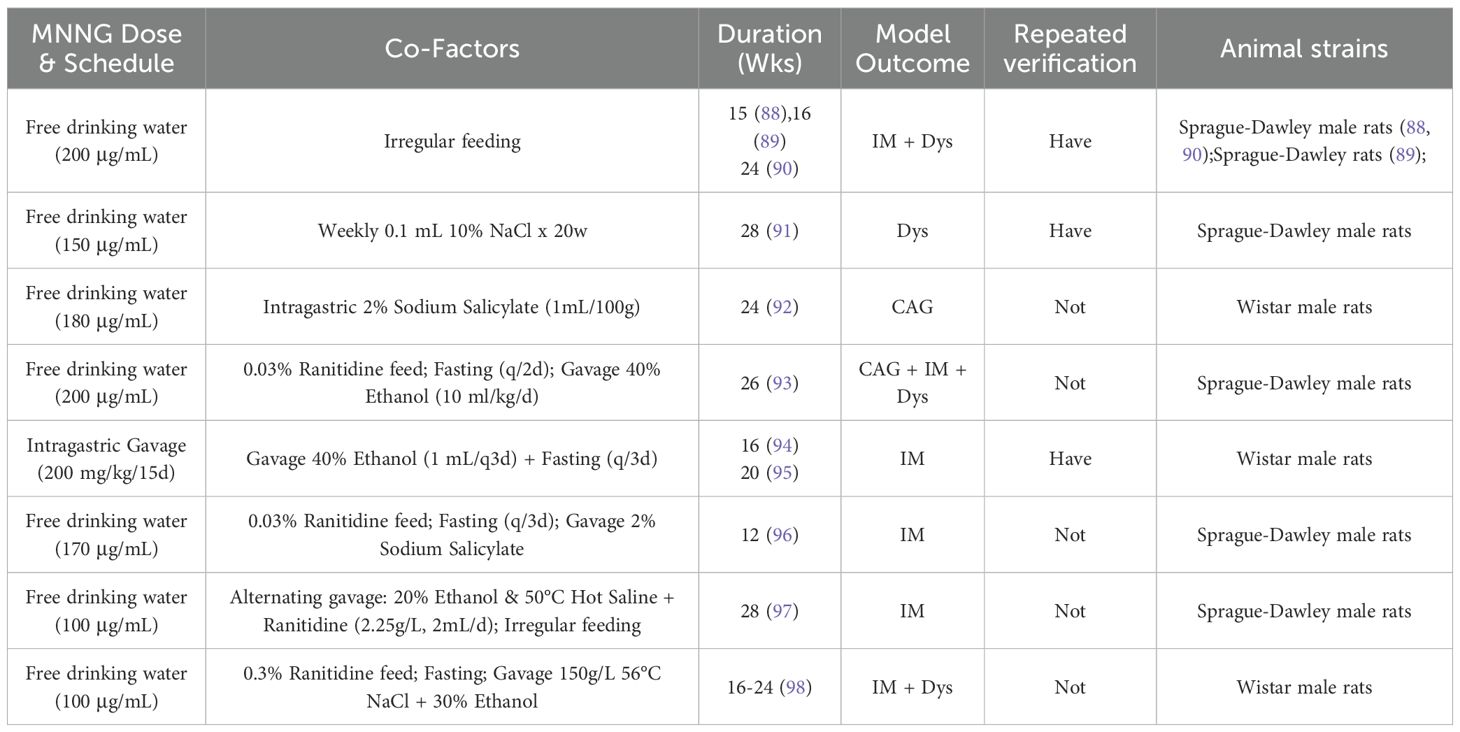Click reference 97 next to 28 weeks
1460x732 pixels.
coord(782,611)
